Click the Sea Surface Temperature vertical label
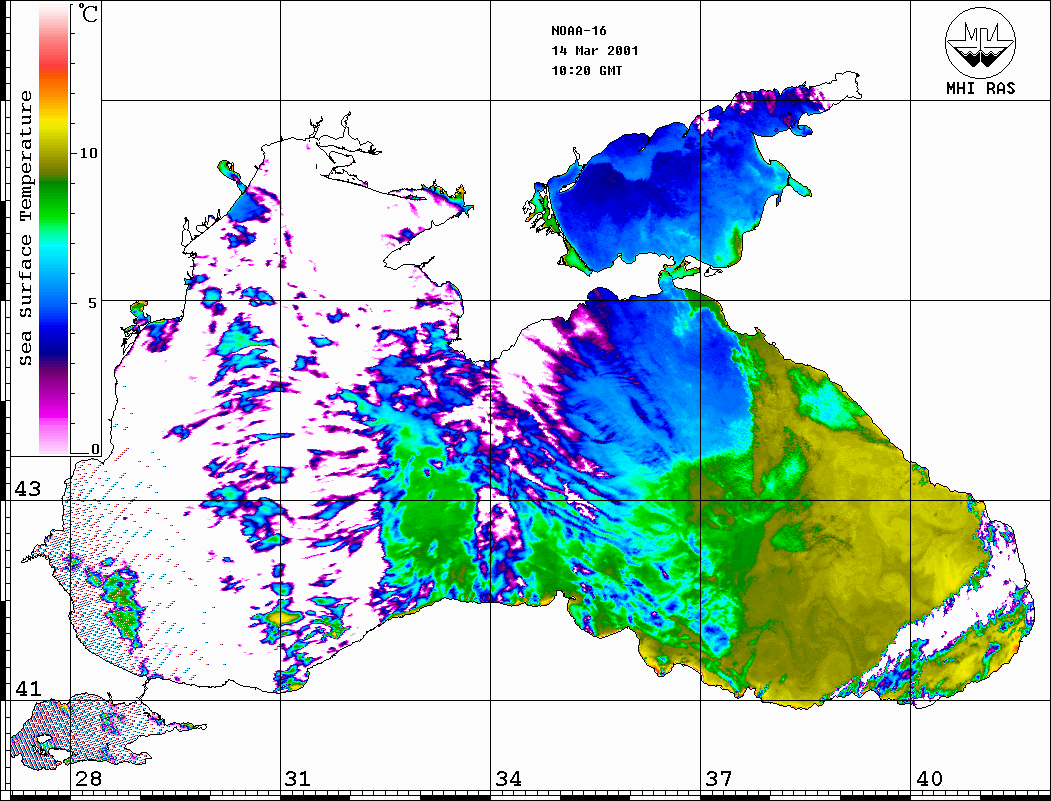 26,228
